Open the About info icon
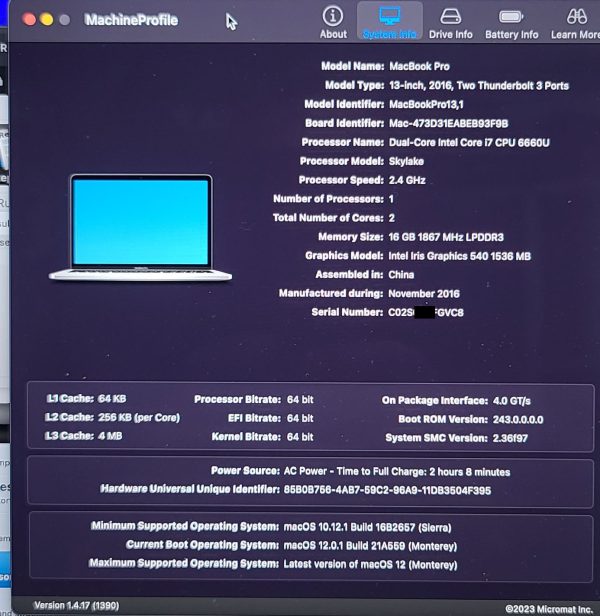 click(333, 19)
